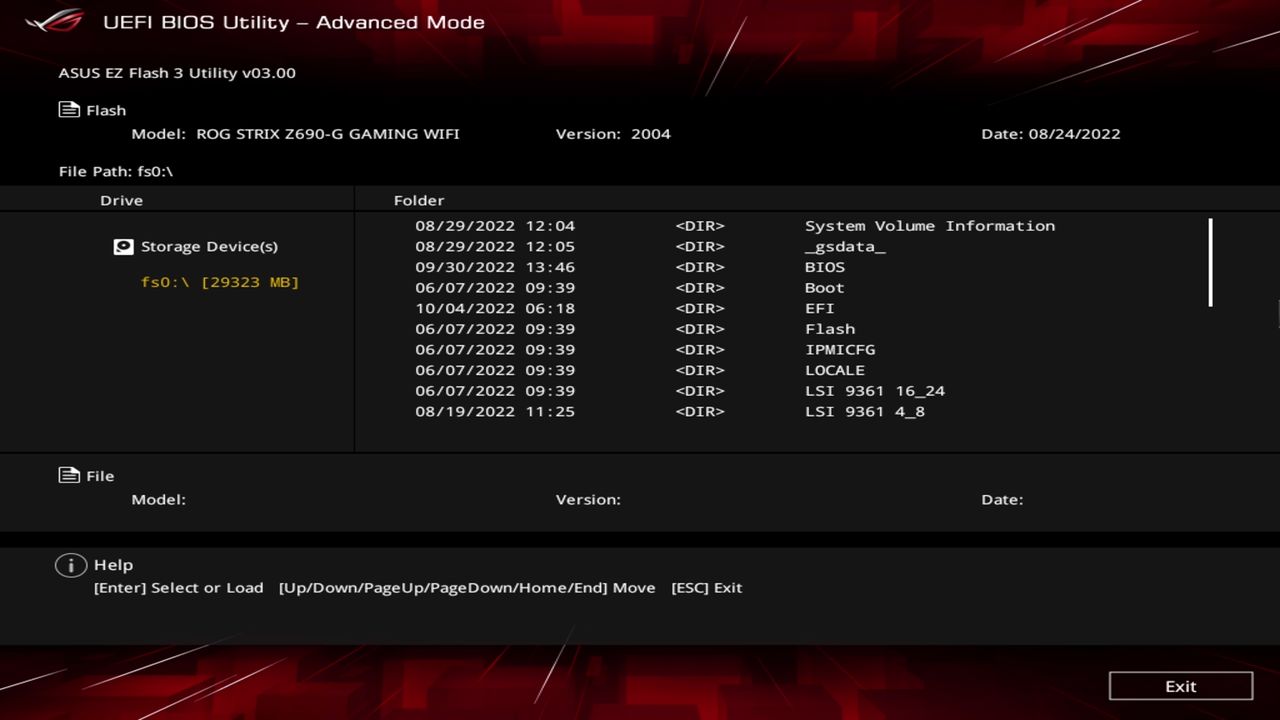Click date 09/30/2022 13:46 entry
The height and width of the screenshot is (720, 1280).
tap(495, 267)
